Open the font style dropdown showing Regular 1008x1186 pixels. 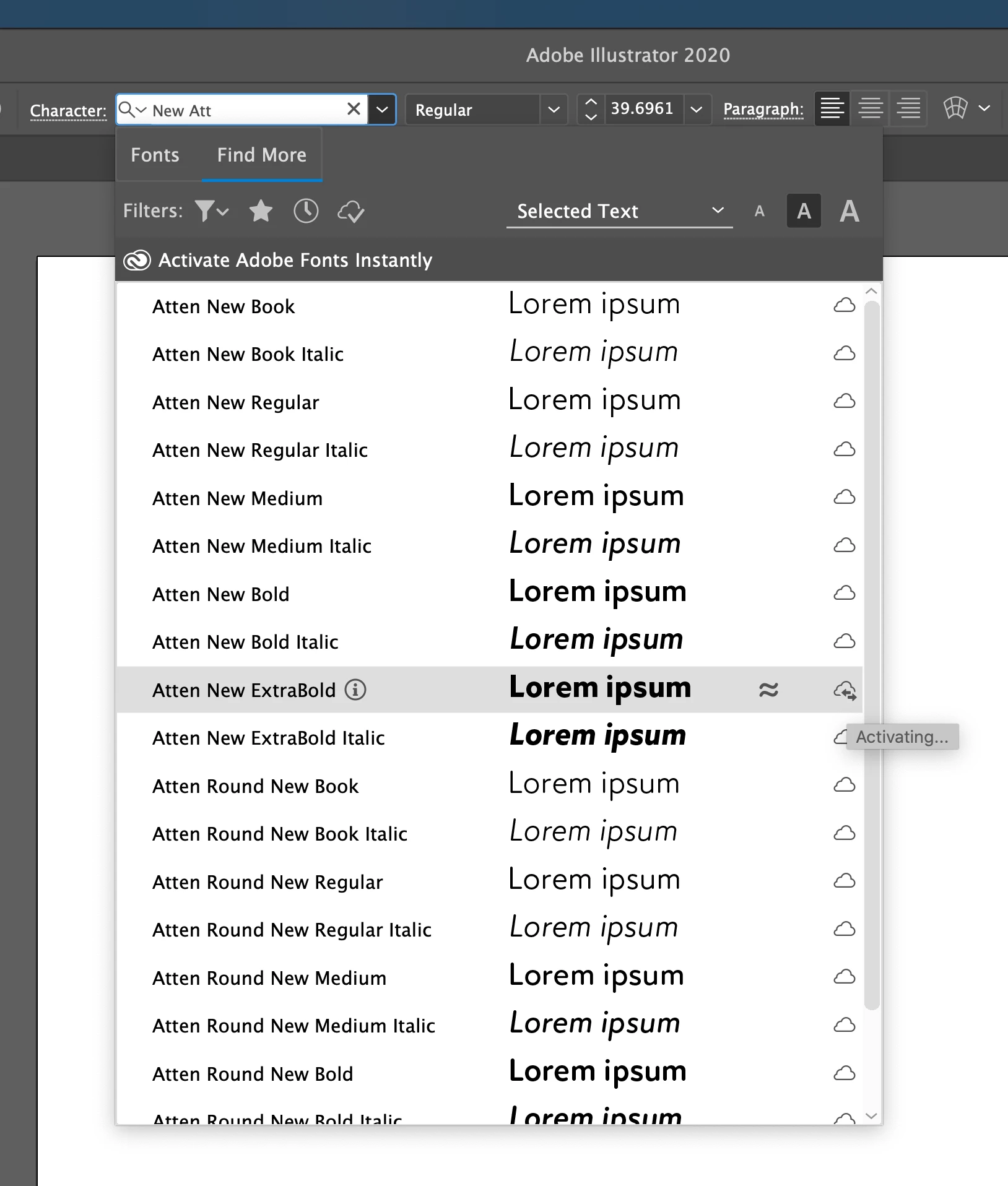(x=486, y=110)
